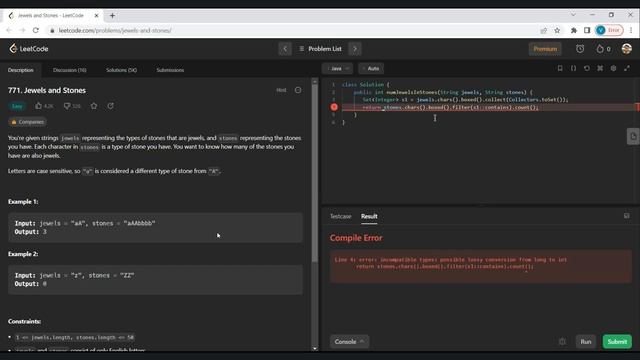Open a new browser tab

tap(112, 16)
